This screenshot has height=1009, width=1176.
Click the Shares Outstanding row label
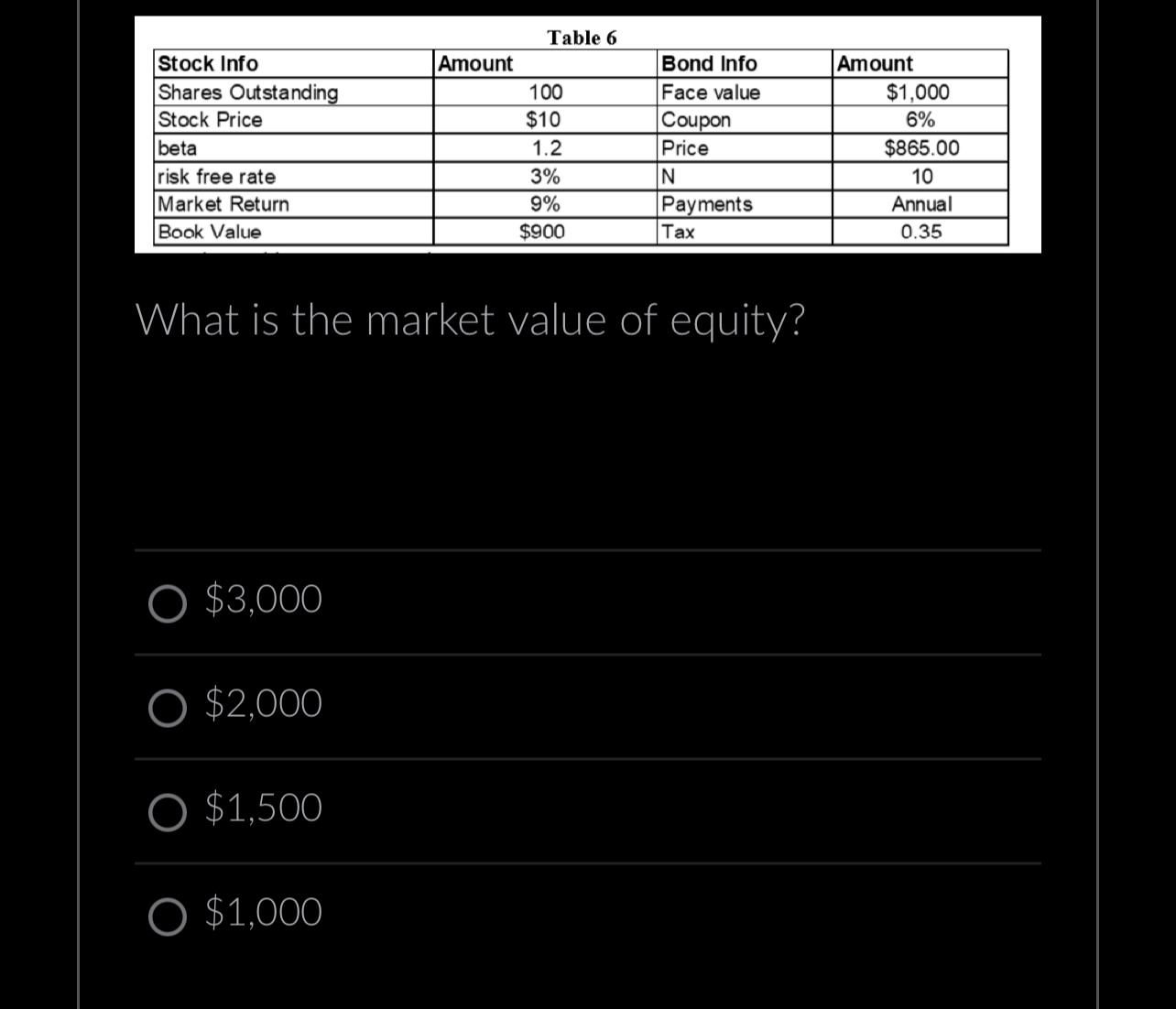pos(247,92)
